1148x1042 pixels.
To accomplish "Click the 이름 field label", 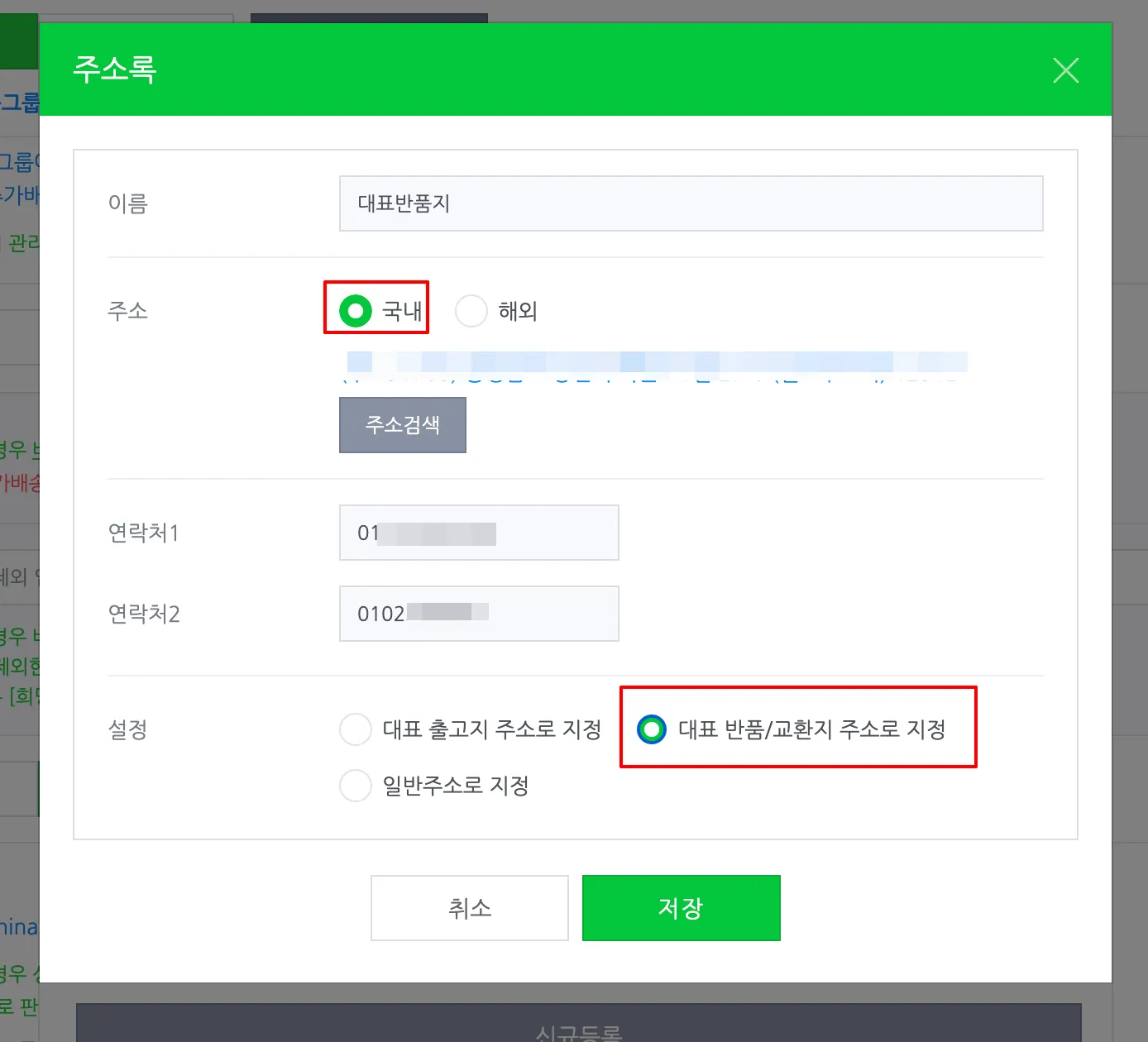I will coord(127,203).
